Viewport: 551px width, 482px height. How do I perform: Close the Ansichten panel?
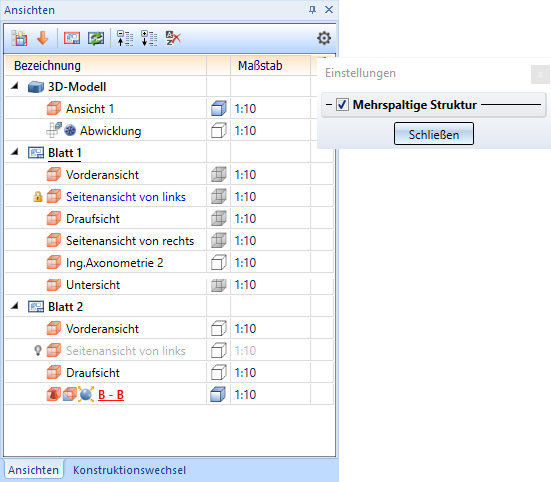[x=329, y=9]
